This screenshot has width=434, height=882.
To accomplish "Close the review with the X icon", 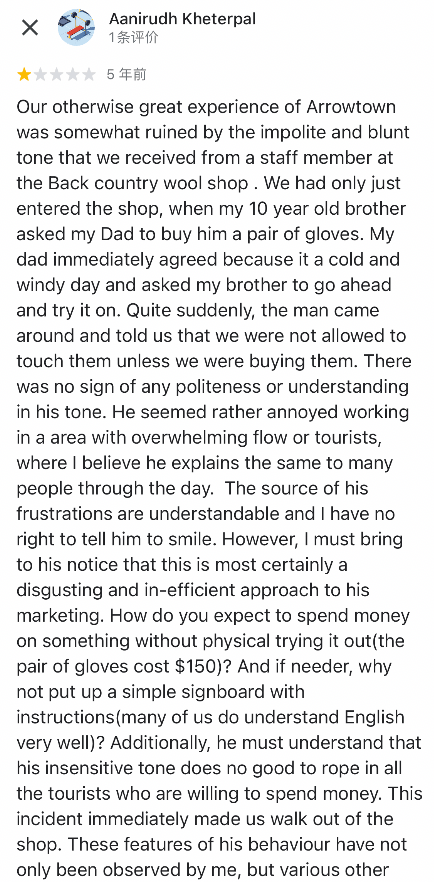I will [30, 28].
